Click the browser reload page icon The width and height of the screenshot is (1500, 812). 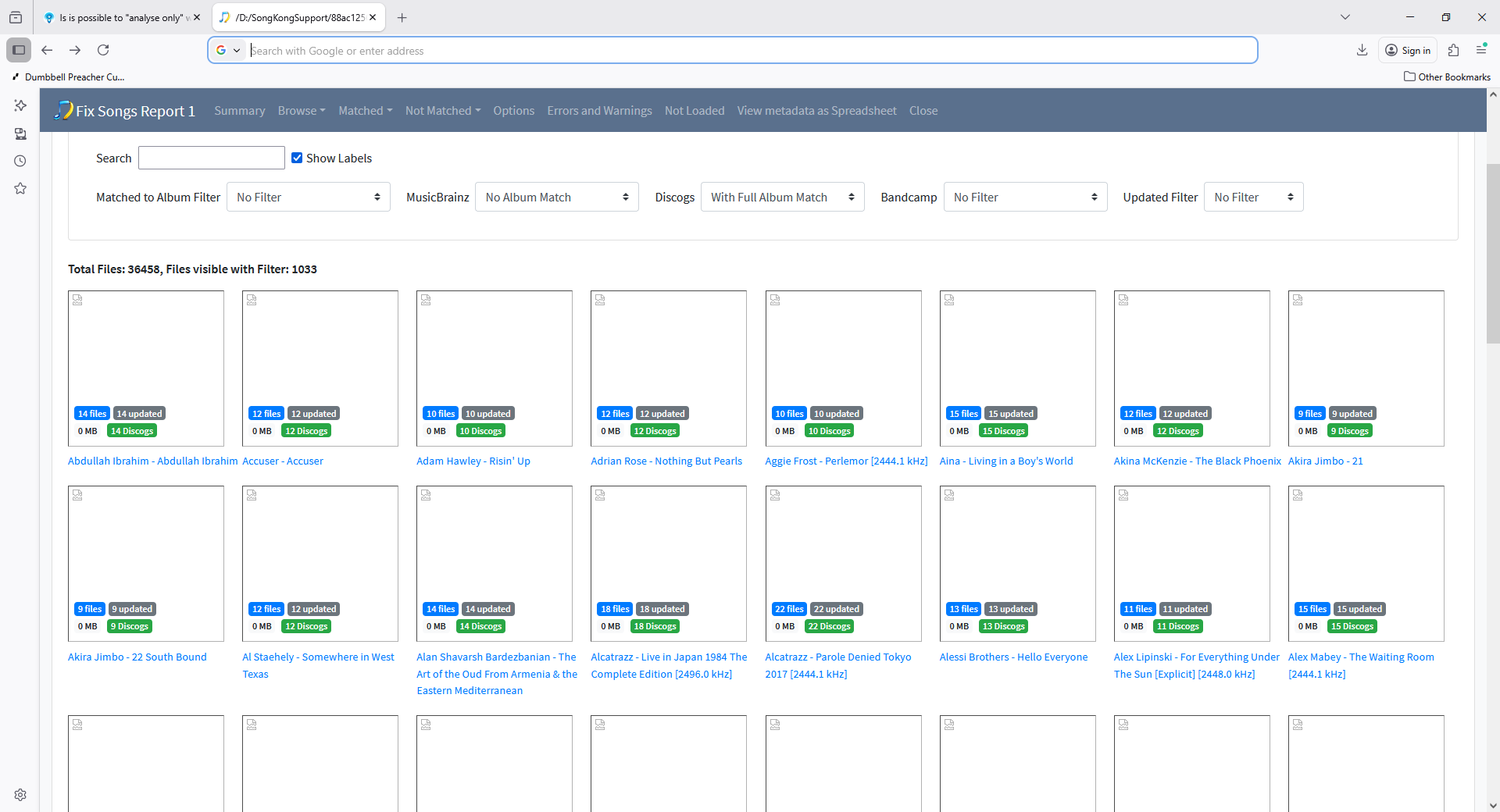103,50
